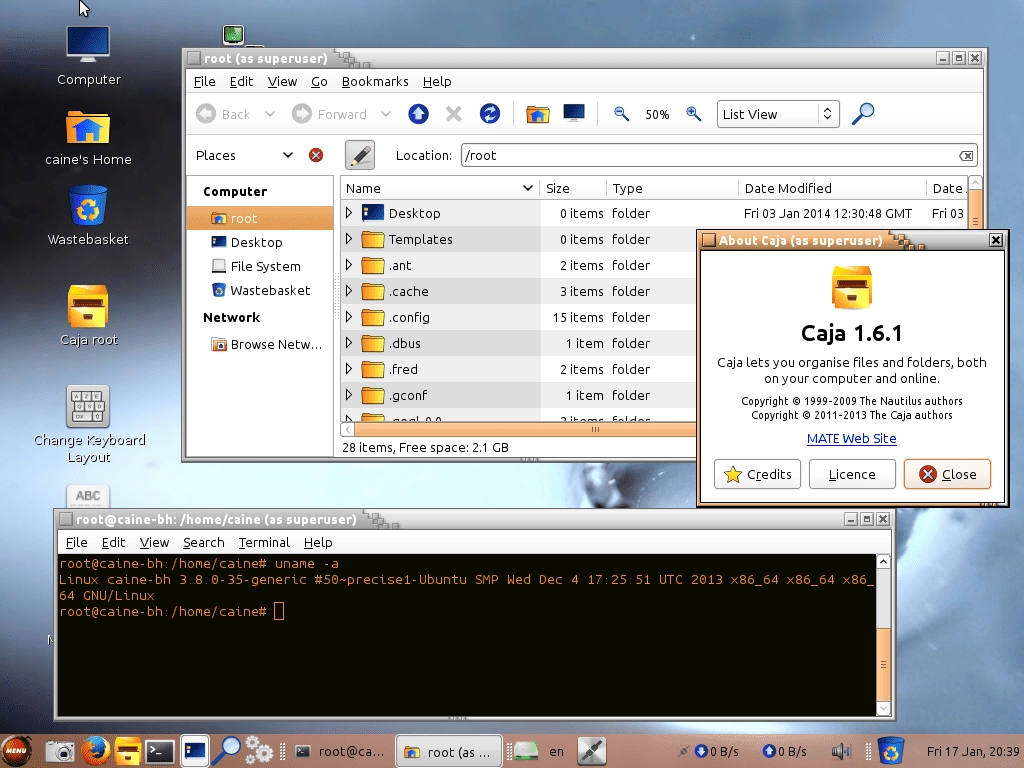This screenshot has height=768, width=1024.
Task: Open the Bookmarks menu in Caja
Action: click(x=375, y=82)
